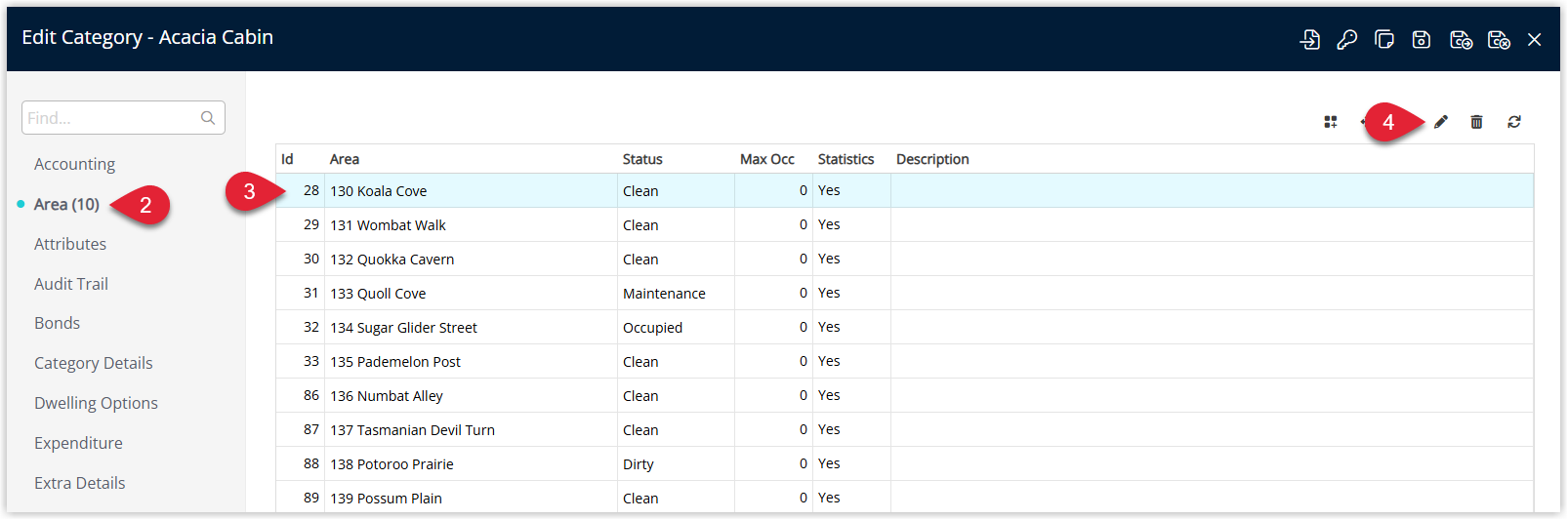Open the Audit Trail section
Image resolution: width=1568 pixels, height=520 pixels.
[x=71, y=284]
